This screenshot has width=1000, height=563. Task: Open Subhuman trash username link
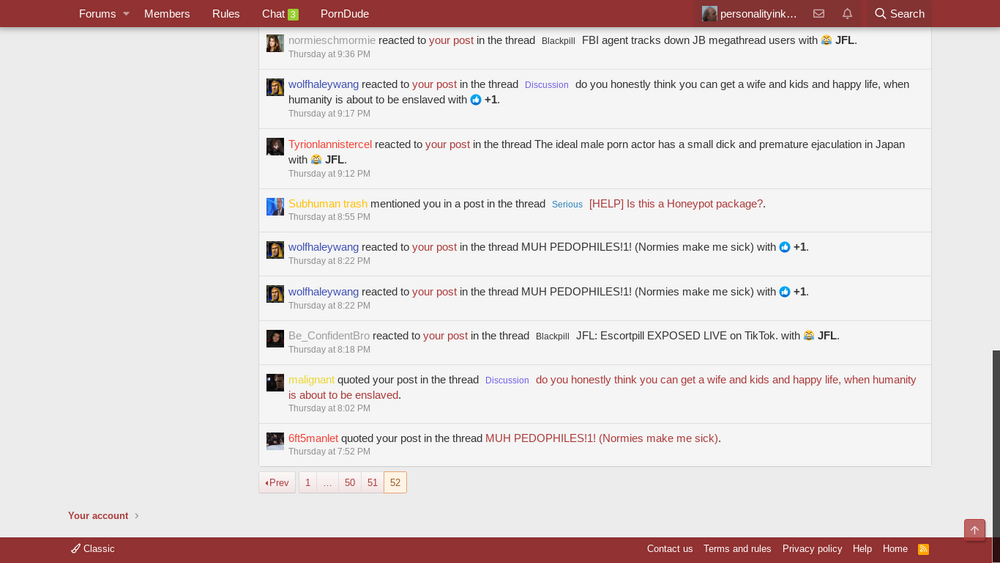[x=328, y=203]
